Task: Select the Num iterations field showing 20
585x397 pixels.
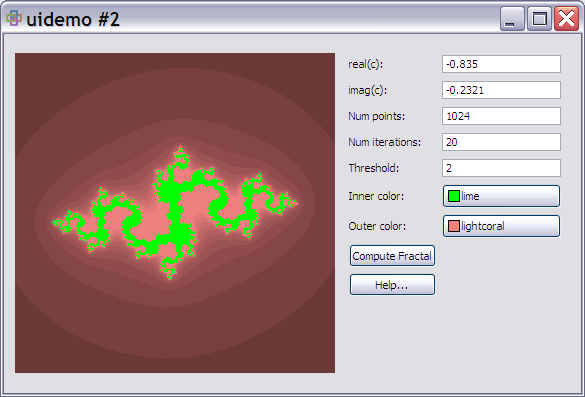Action: 501,142
